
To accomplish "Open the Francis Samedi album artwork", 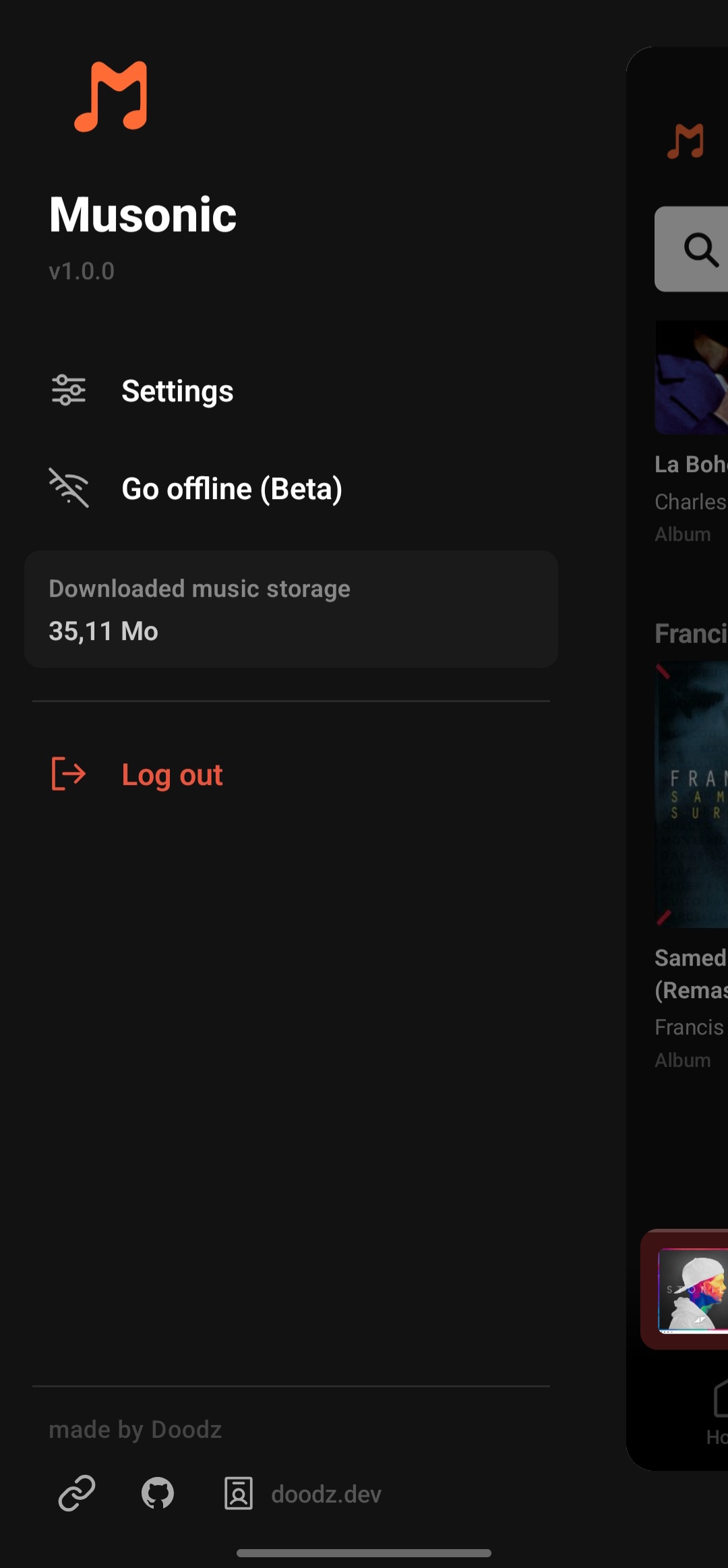I will tap(692, 794).
